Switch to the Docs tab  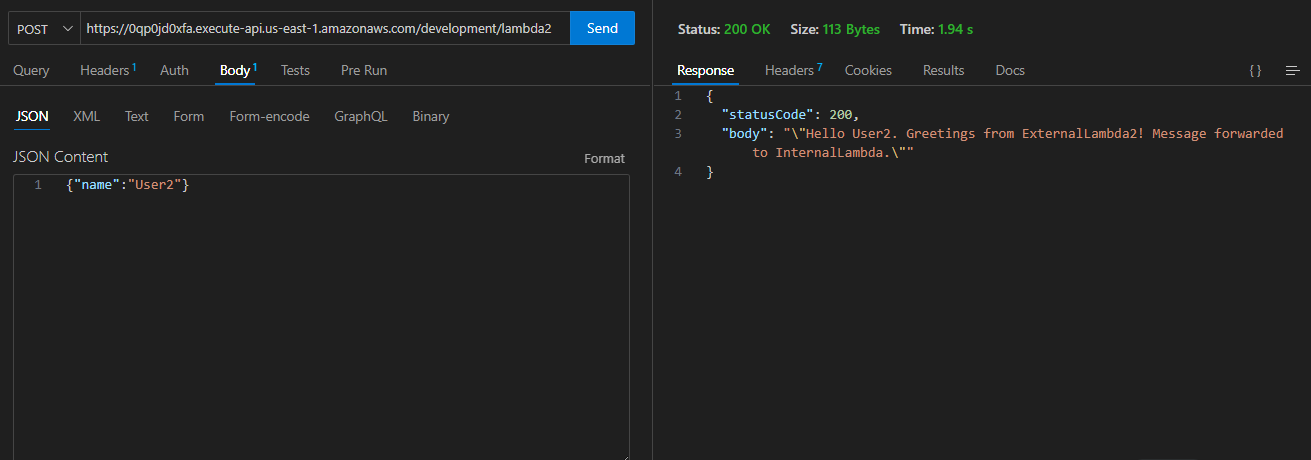(1010, 70)
